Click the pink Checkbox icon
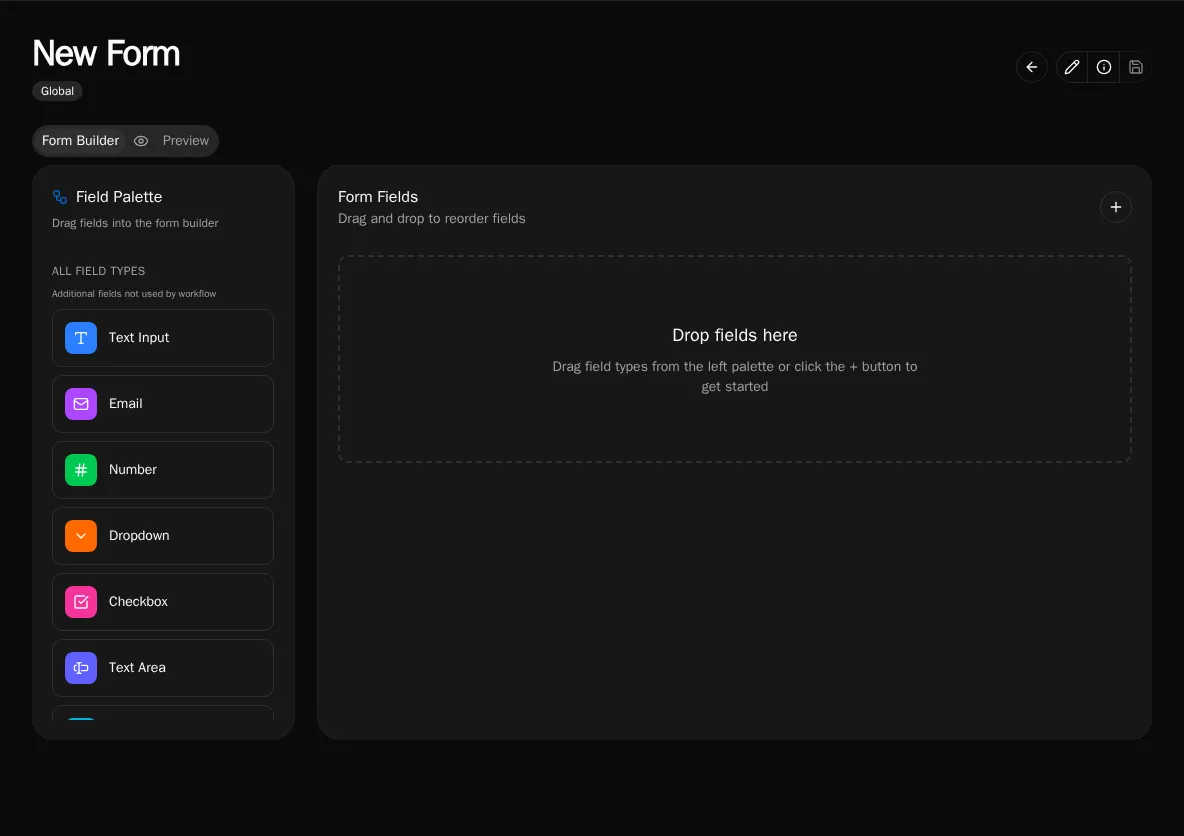Screen dimensions: 1184x836 click(x=81, y=602)
